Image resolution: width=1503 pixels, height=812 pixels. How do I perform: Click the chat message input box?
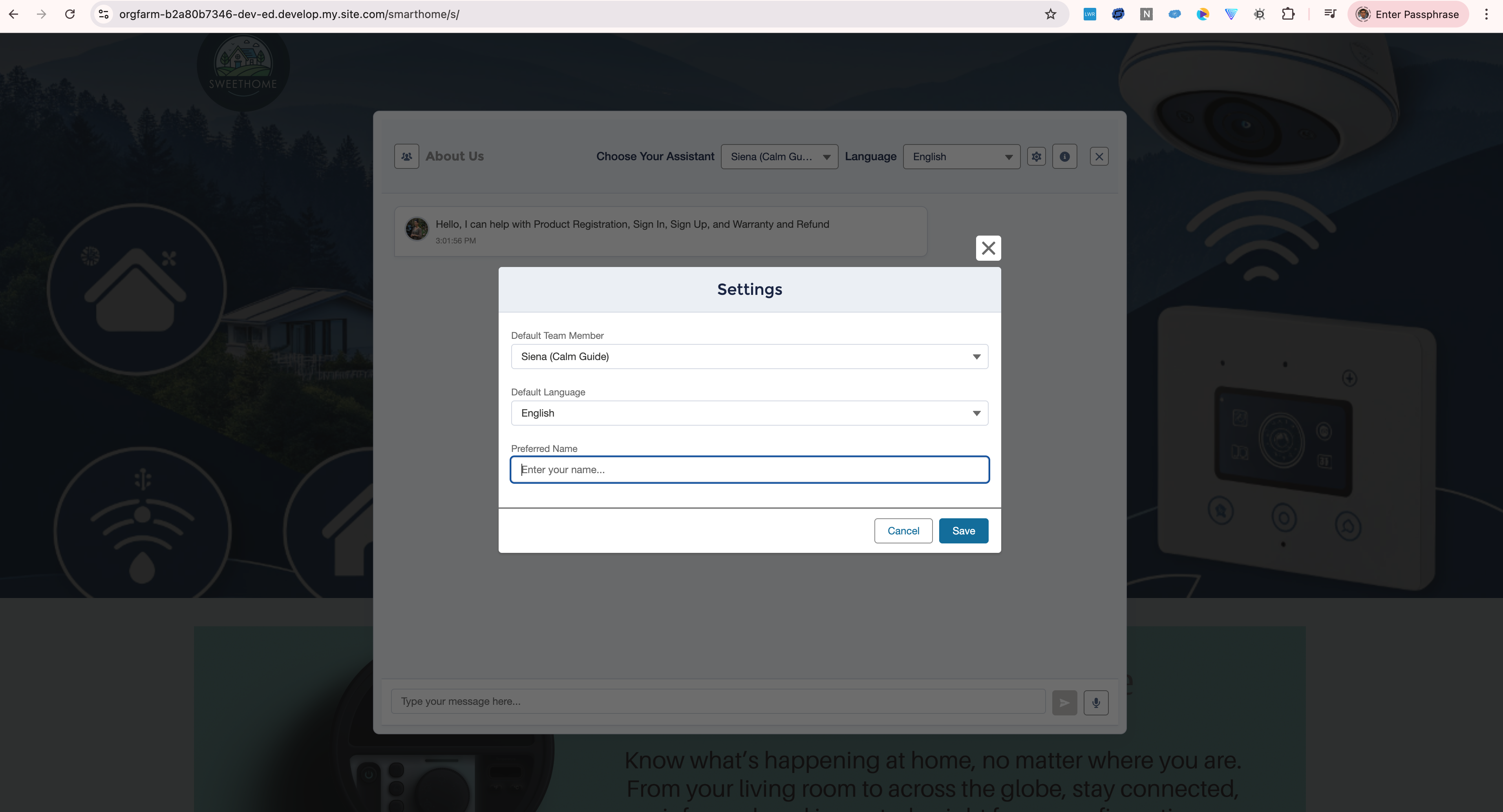[718, 701]
